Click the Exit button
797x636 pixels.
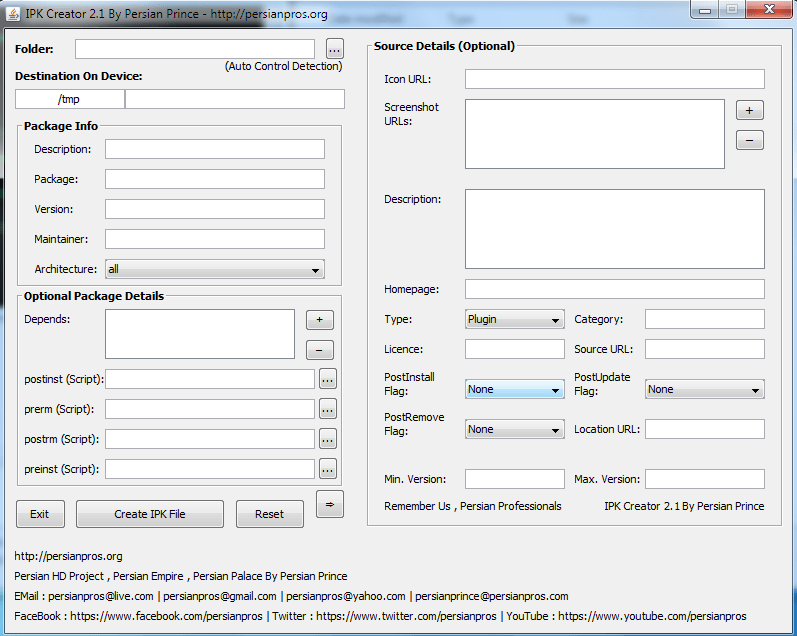pyautogui.click(x=40, y=514)
